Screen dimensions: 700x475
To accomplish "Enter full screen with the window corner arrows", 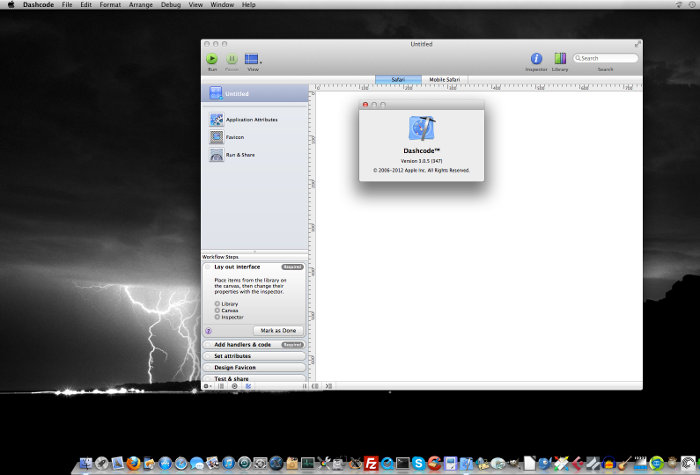I will [x=638, y=44].
